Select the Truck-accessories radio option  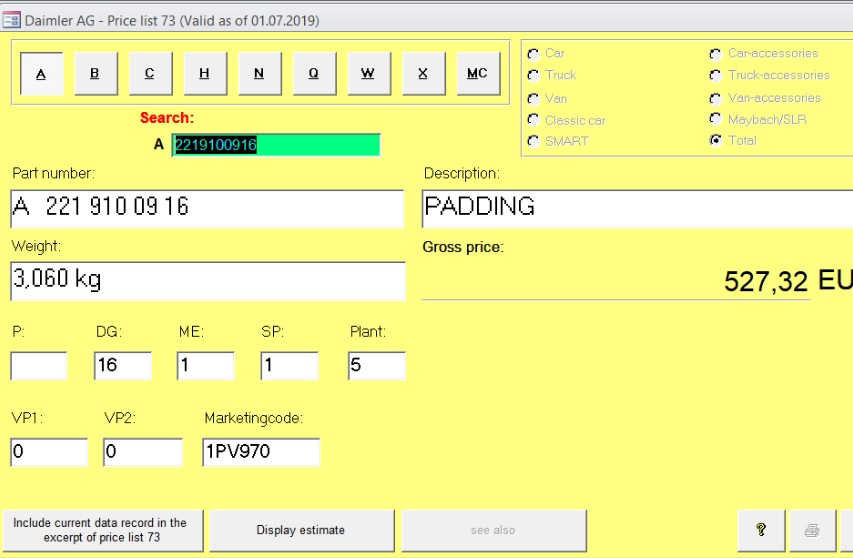715,76
